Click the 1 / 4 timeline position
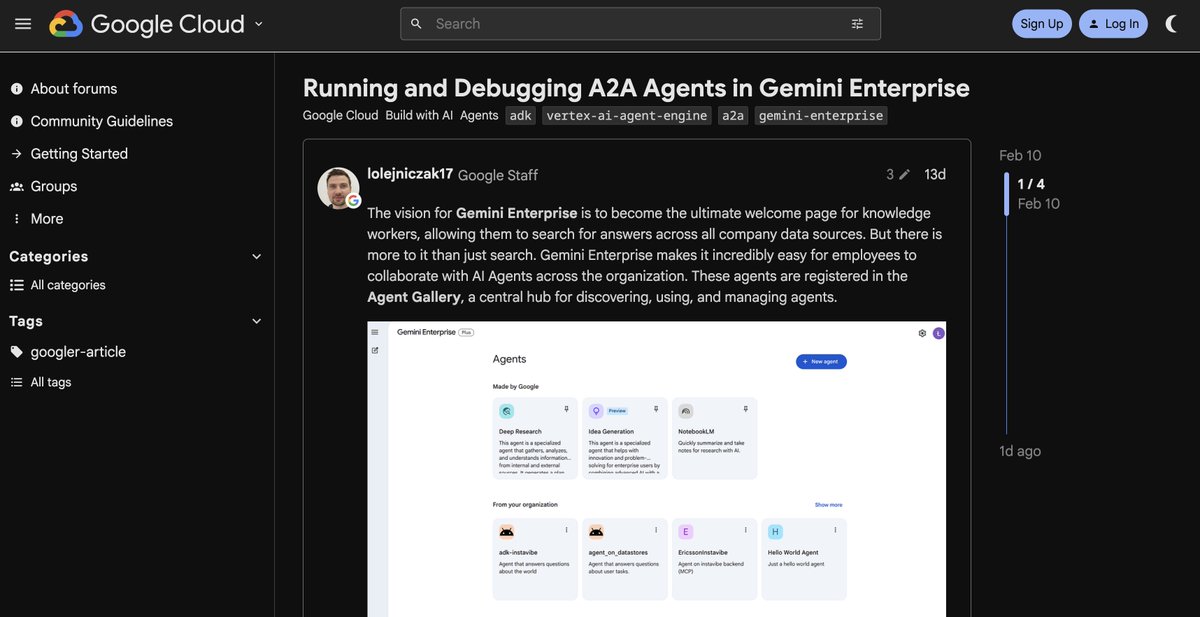The width and height of the screenshot is (1200, 617). coord(1031,184)
